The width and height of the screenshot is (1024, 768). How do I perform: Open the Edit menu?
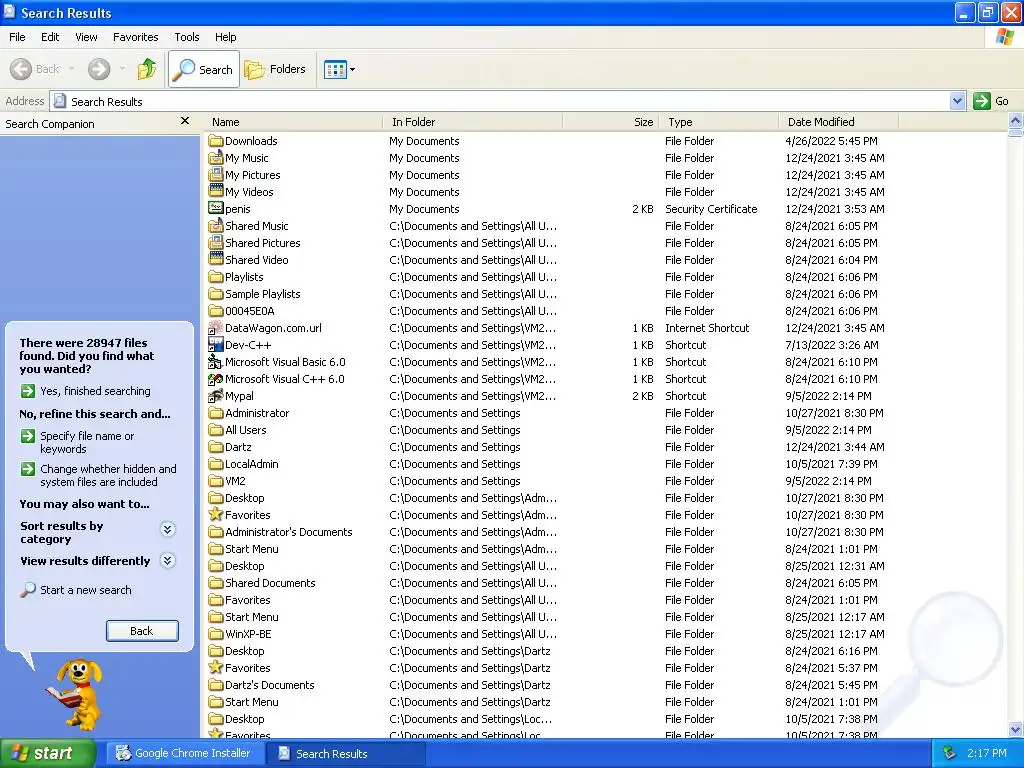(x=50, y=37)
